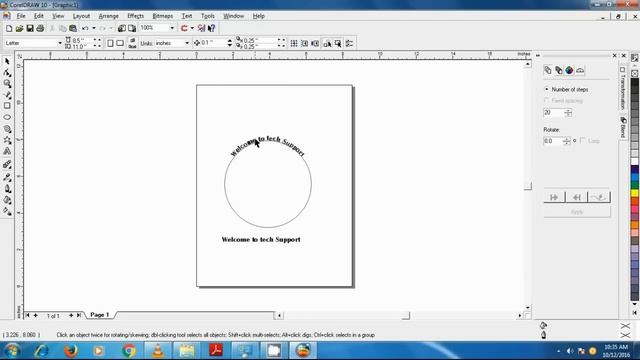Toggle Snap to Grid
The image size is (640, 360).
tap(294, 43)
